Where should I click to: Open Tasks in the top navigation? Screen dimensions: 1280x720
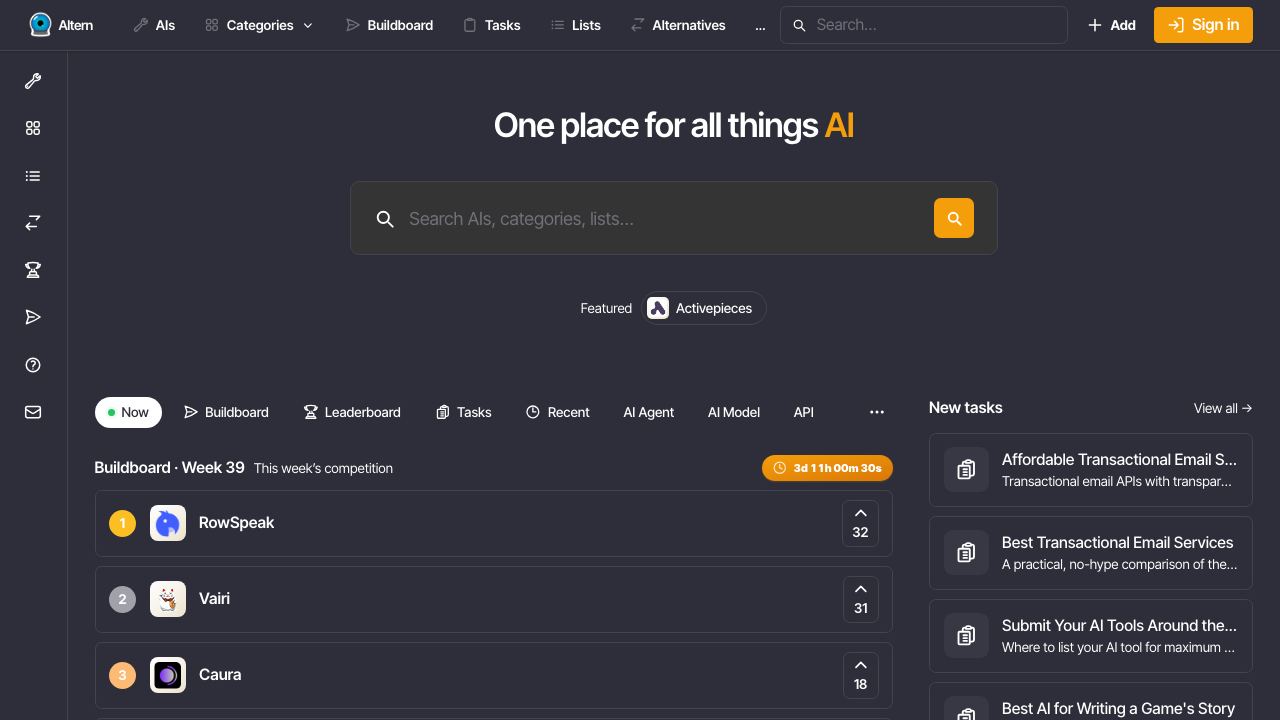(x=492, y=25)
